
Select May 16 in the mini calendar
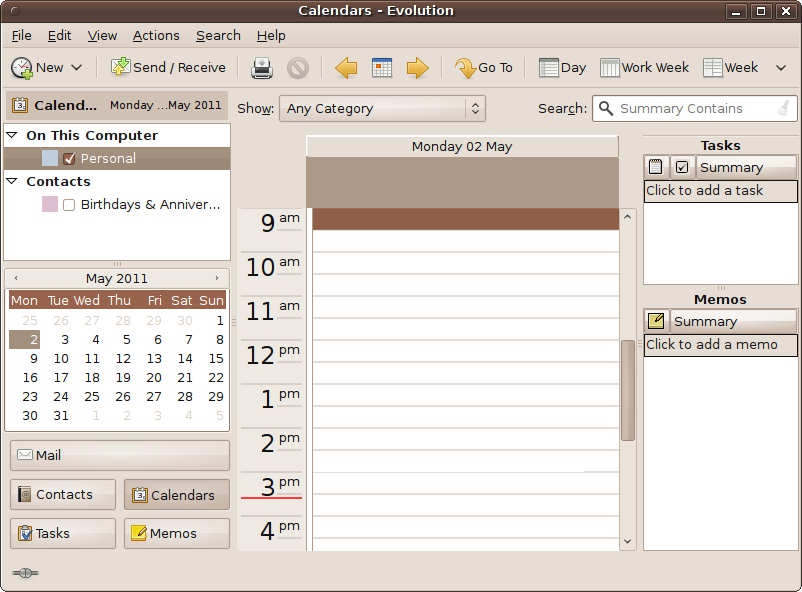tap(30, 378)
